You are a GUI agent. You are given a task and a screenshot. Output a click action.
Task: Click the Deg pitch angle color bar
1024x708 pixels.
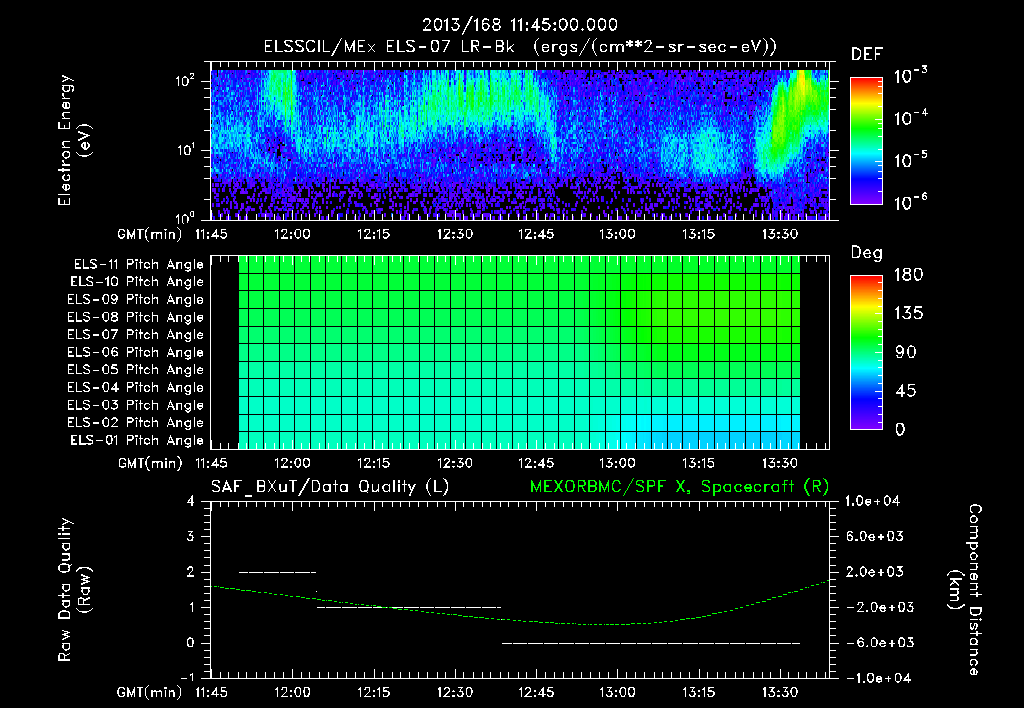pyautogui.click(x=866, y=353)
